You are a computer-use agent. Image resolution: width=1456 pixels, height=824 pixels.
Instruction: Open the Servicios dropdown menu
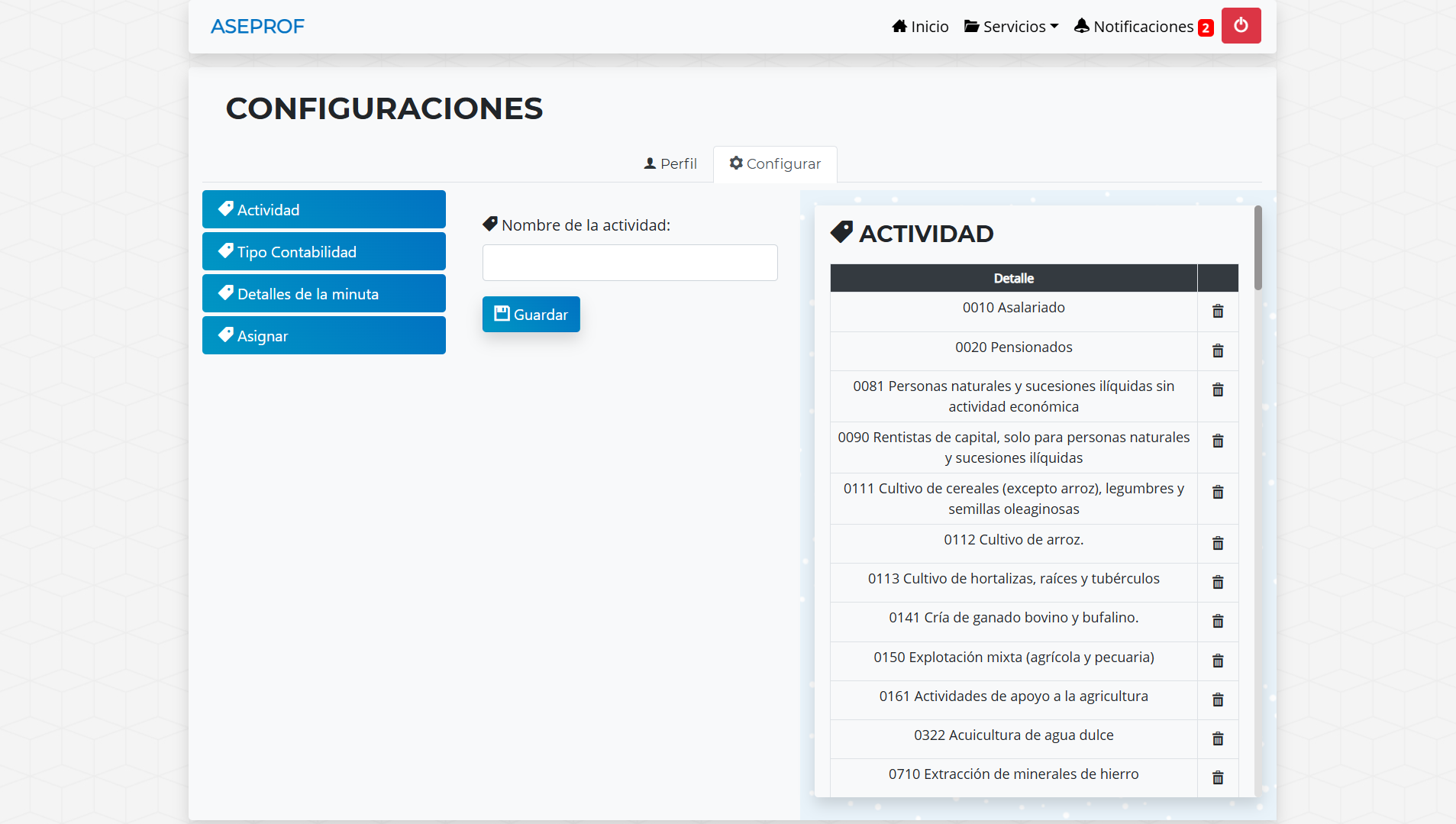1011,27
